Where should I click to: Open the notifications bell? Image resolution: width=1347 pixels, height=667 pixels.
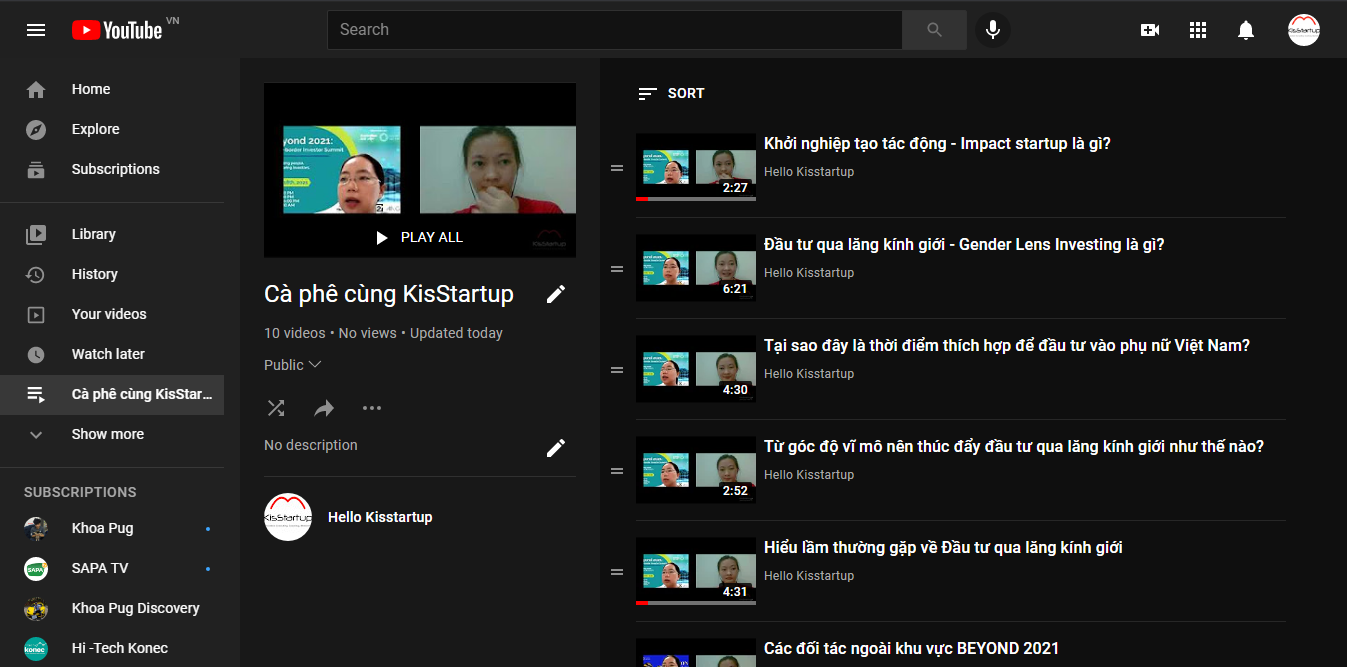1246,30
